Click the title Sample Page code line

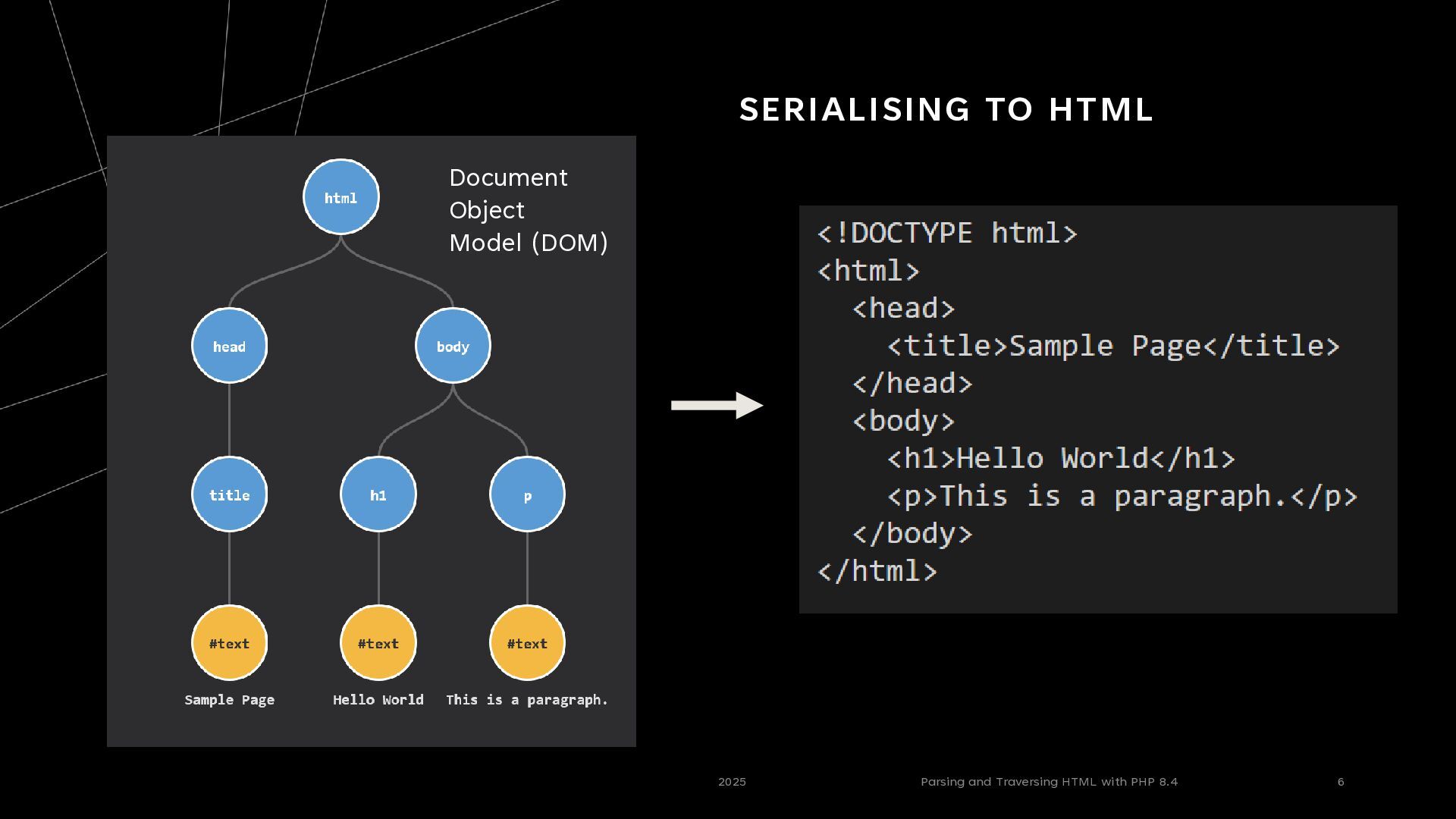coord(1112,346)
